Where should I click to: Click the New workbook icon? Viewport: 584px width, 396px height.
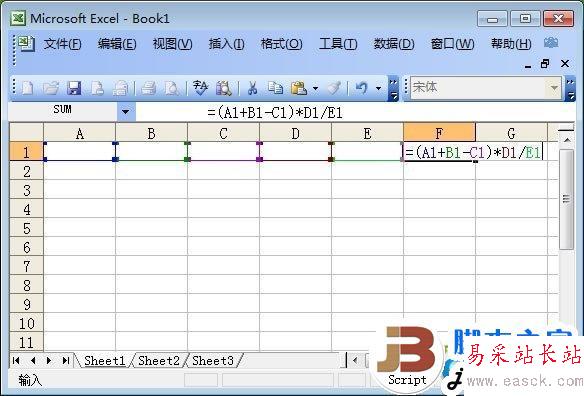28,88
